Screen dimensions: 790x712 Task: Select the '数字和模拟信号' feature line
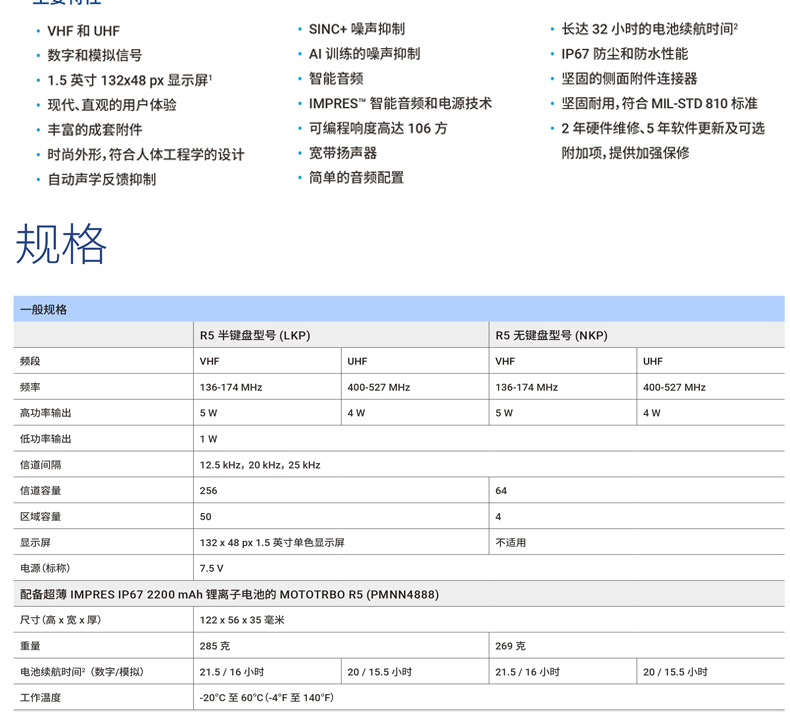coord(95,55)
